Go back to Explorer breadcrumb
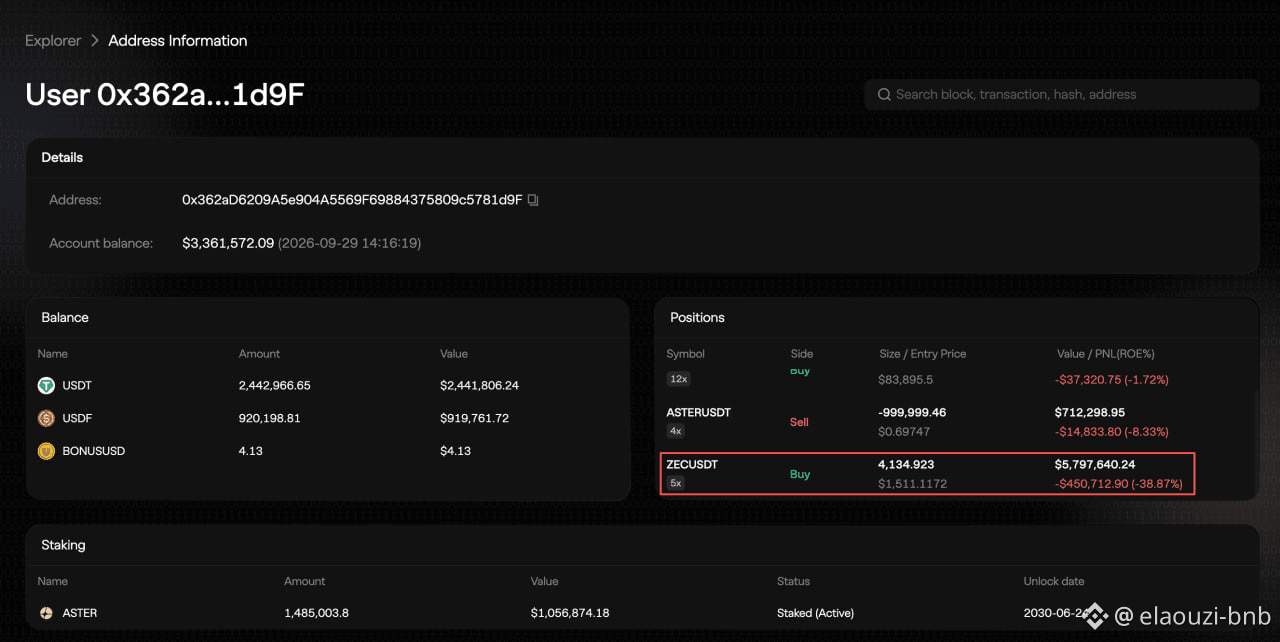The height and width of the screenshot is (642, 1280). [53, 41]
